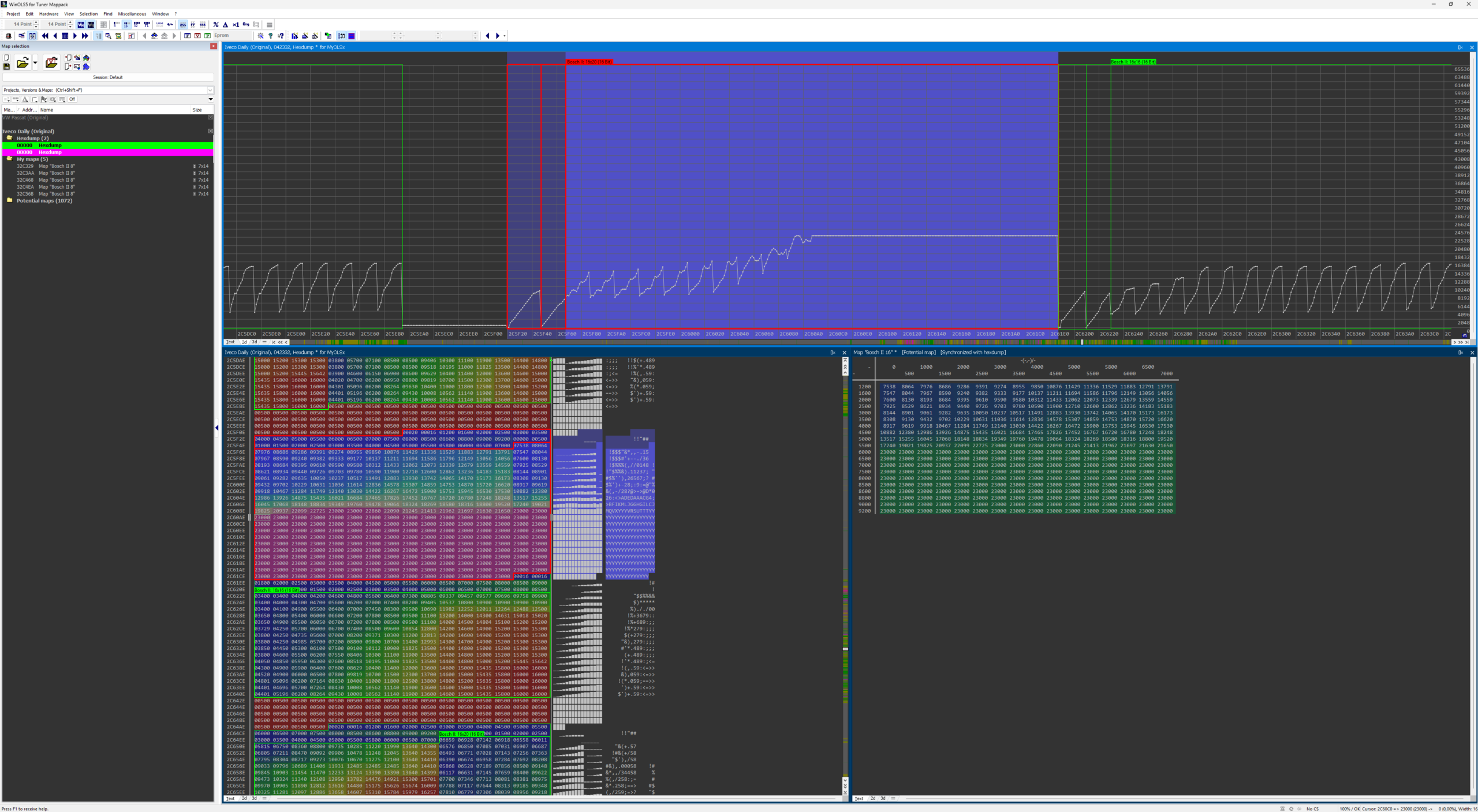Click the rewind double-arrow toolbar icon
This screenshot has height=812, width=1478.
45,36
